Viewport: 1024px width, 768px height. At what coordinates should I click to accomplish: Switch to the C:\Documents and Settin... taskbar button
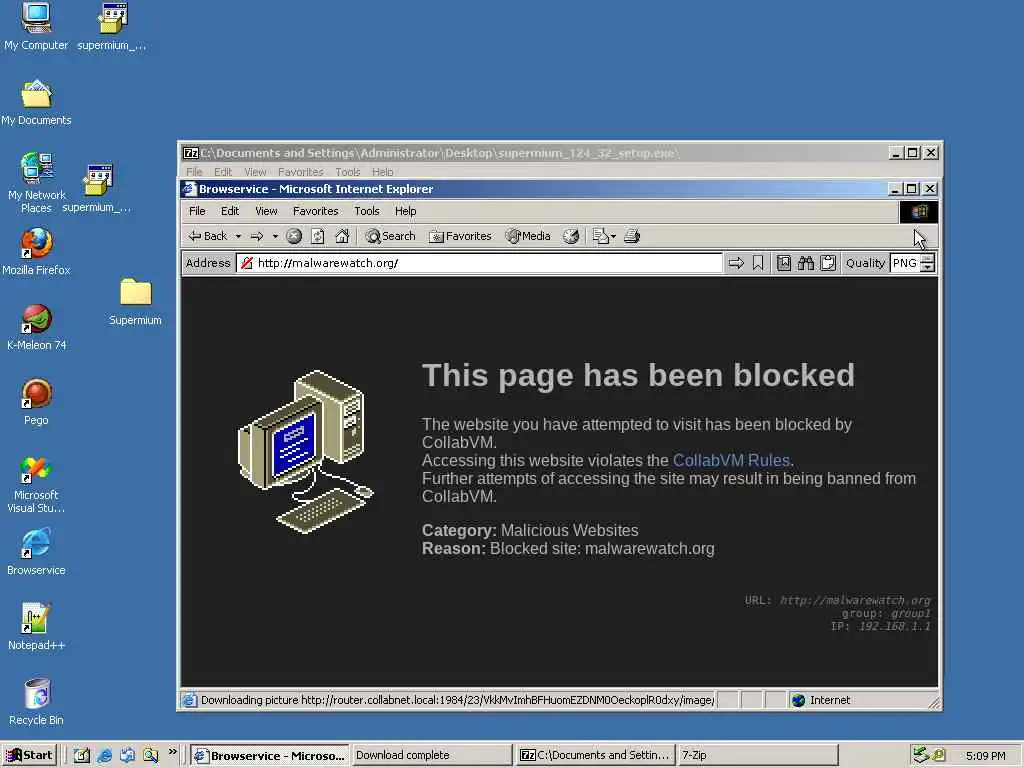point(594,755)
